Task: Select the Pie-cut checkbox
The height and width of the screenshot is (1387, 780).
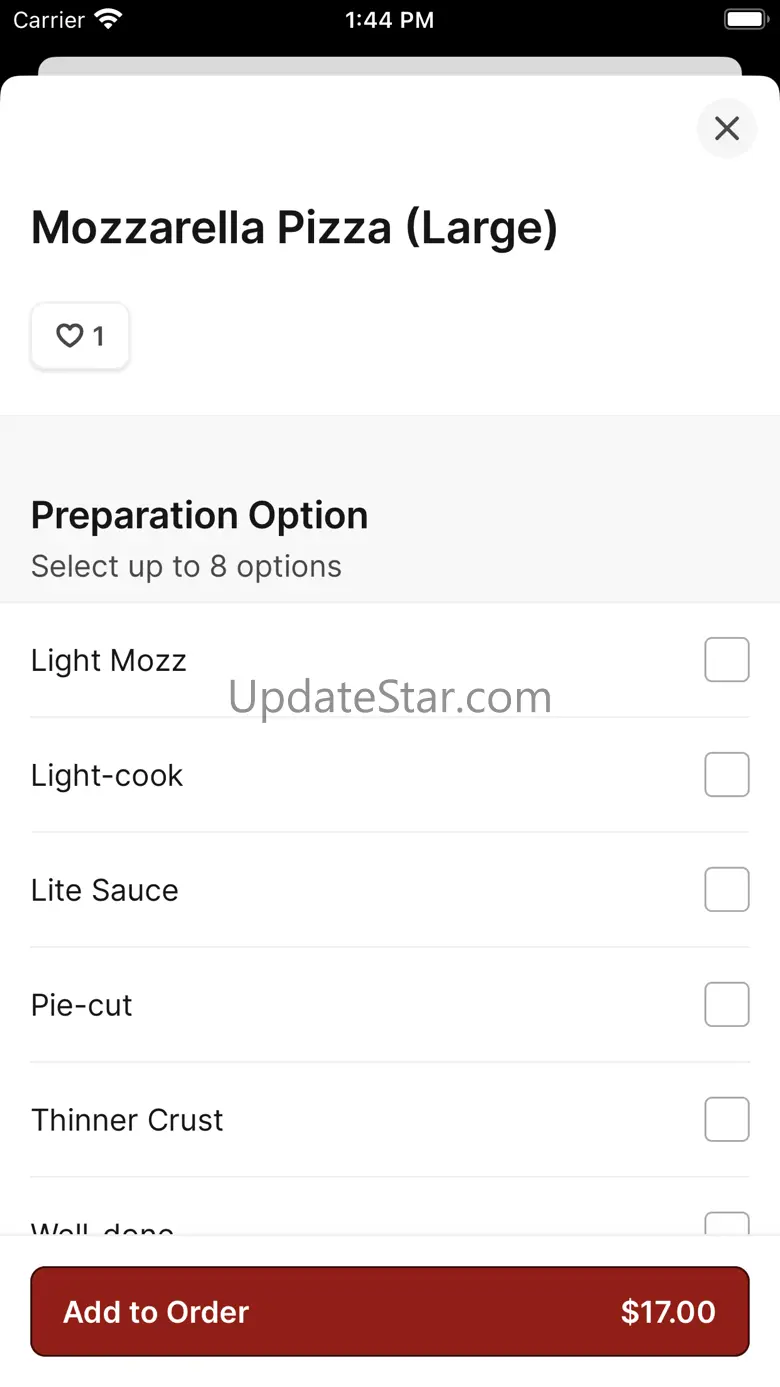Action: [727, 1005]
